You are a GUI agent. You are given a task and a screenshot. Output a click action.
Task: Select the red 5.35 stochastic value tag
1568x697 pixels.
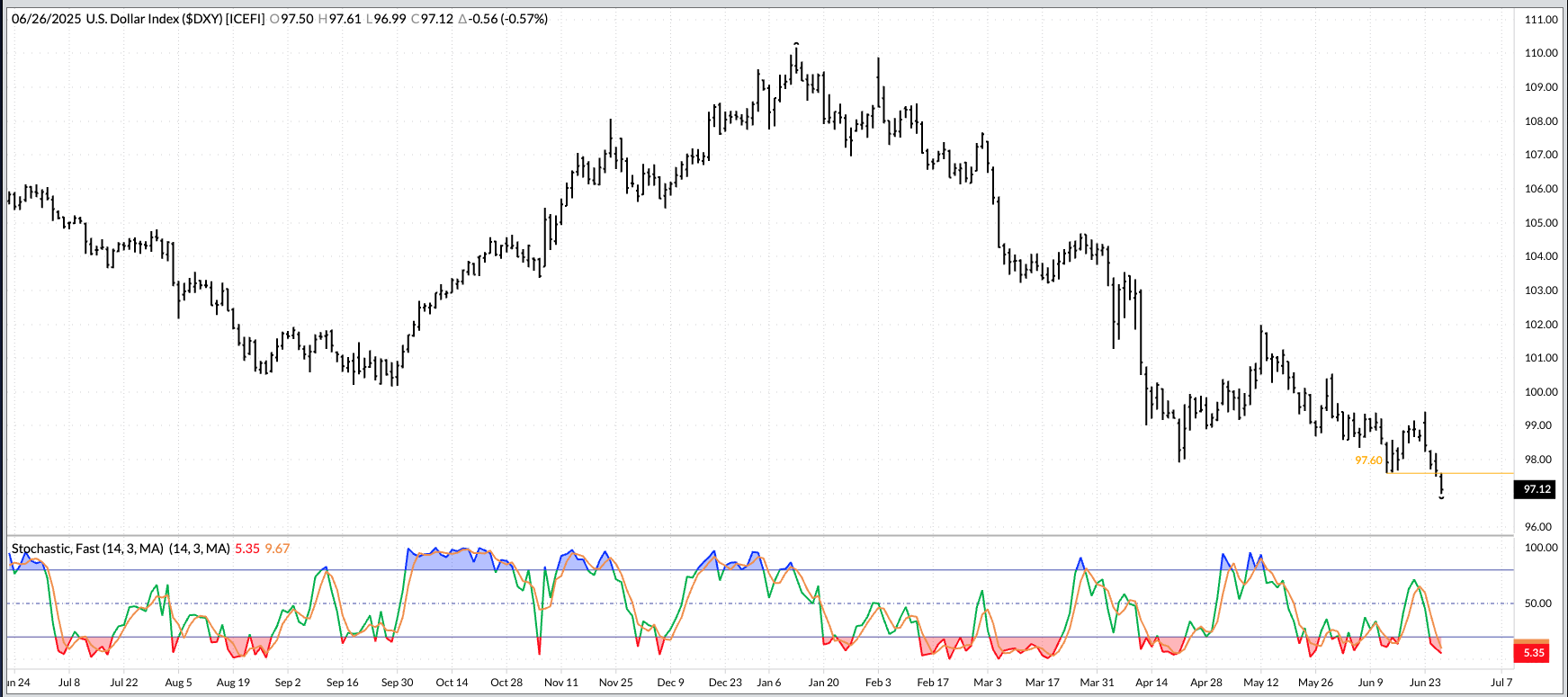(1534, 653)
